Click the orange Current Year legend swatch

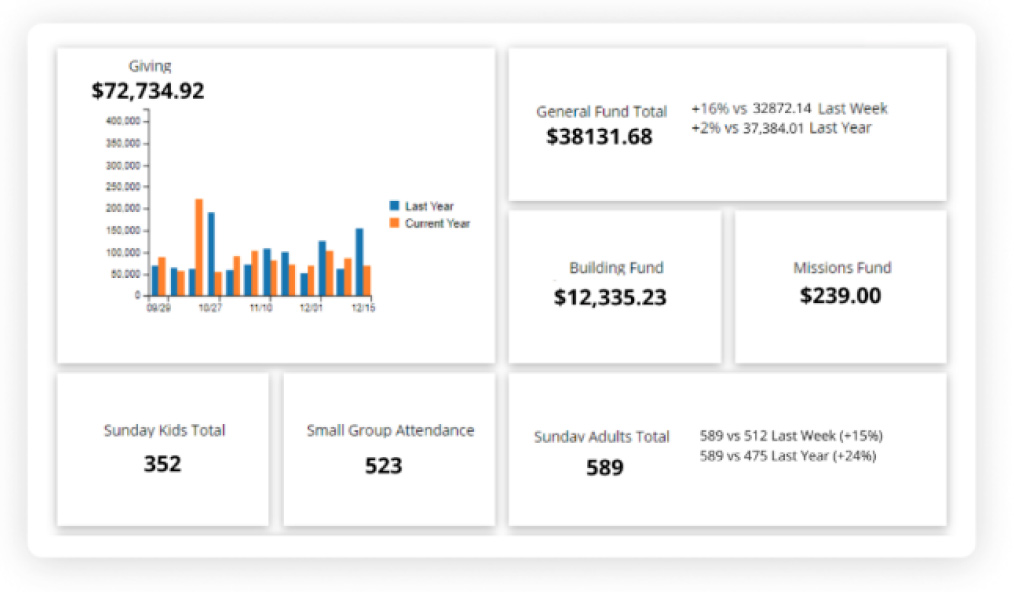(394, 223)
